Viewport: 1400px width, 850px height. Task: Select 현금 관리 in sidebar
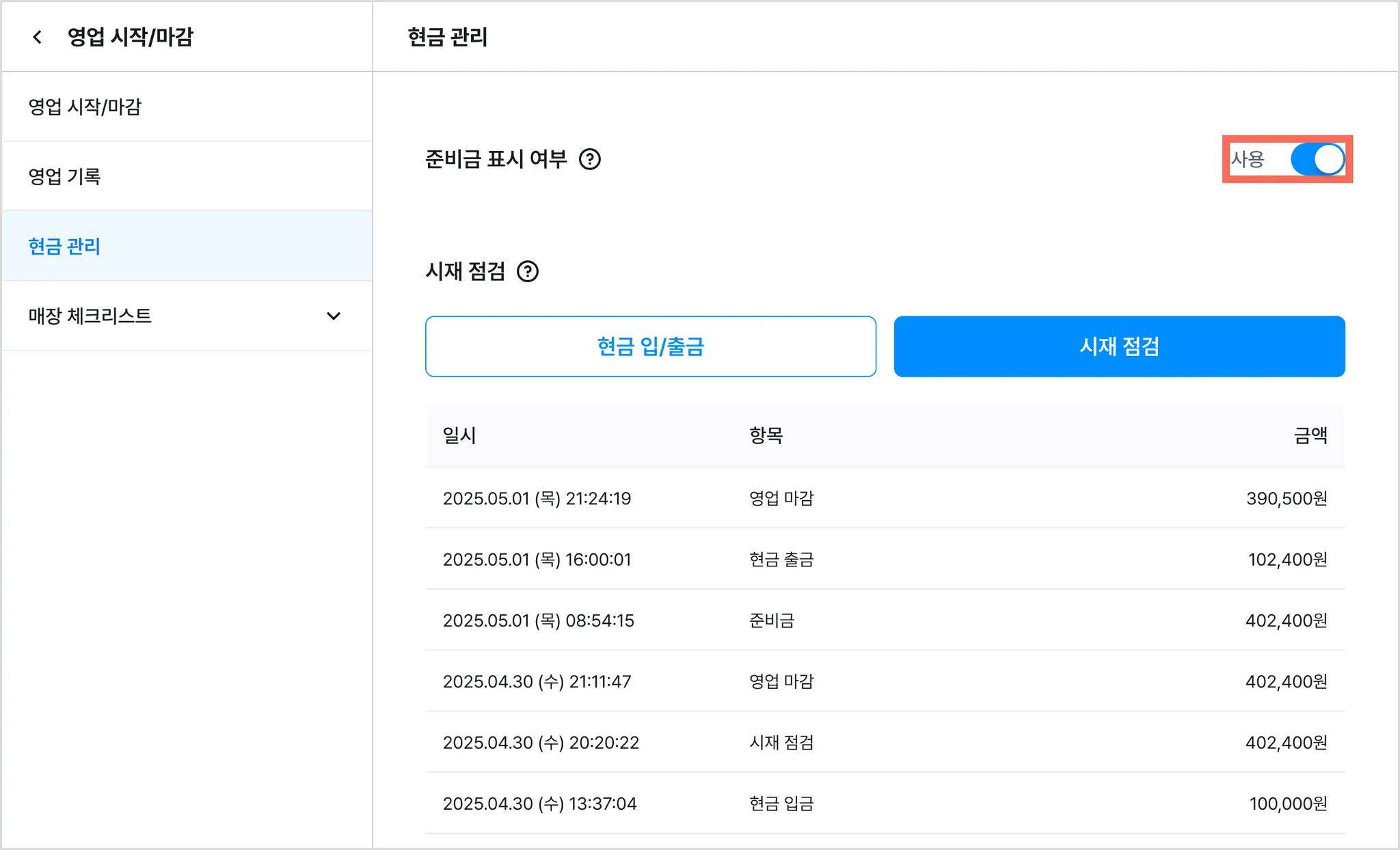point(65,246)
